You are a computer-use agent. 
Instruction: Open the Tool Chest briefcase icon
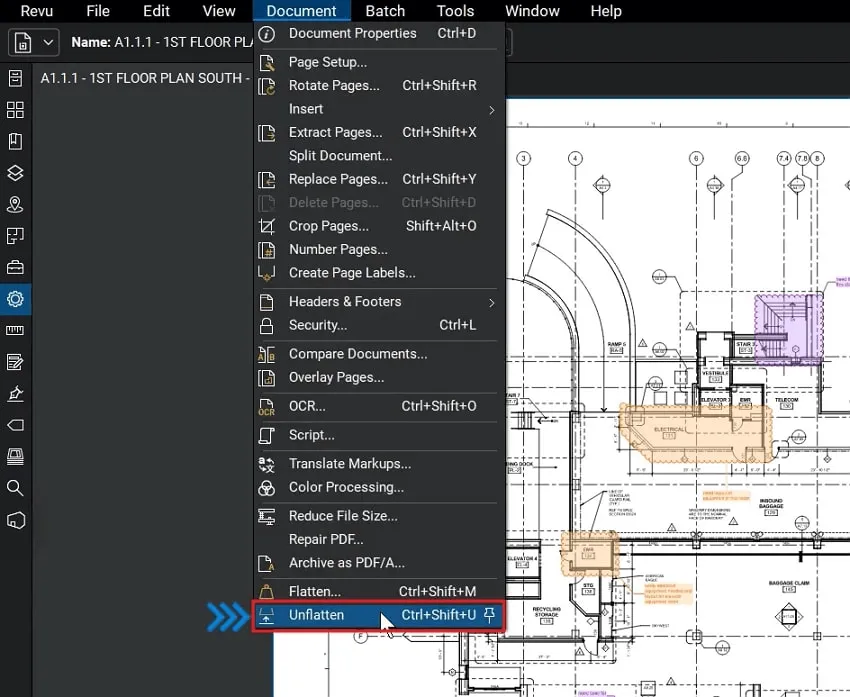click(15, 267)
